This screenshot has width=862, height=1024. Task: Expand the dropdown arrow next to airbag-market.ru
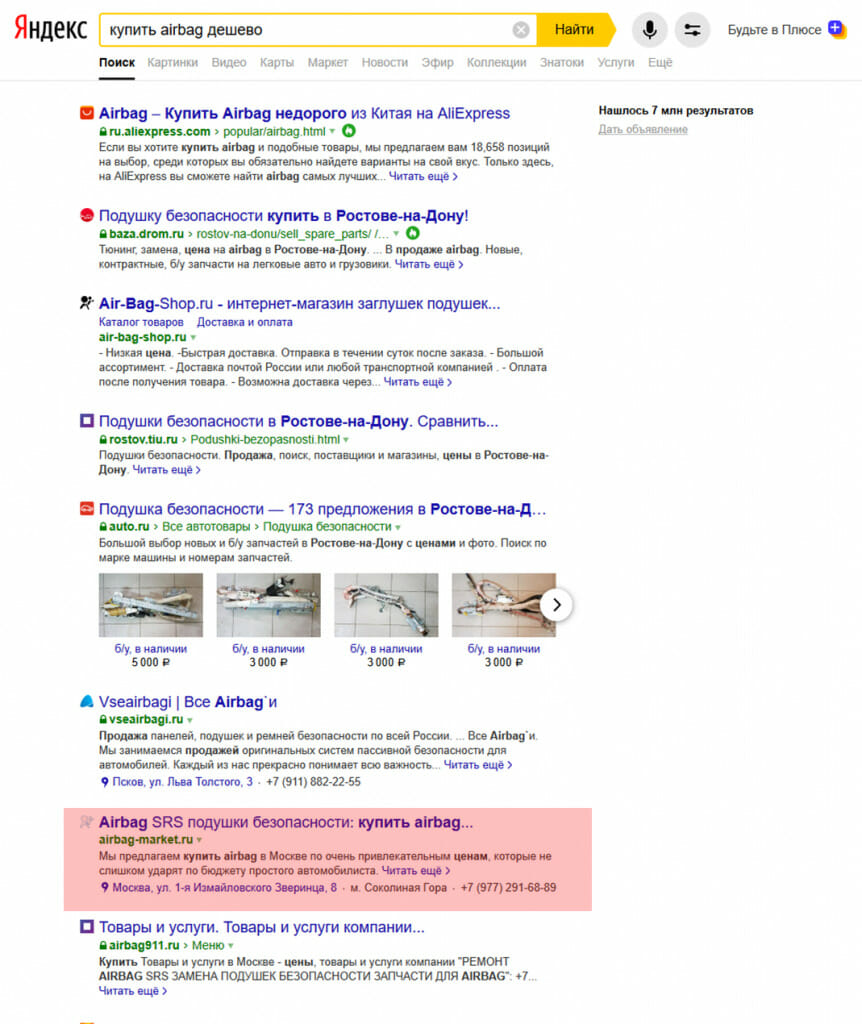pyautogui.click(x=199, y=840)
